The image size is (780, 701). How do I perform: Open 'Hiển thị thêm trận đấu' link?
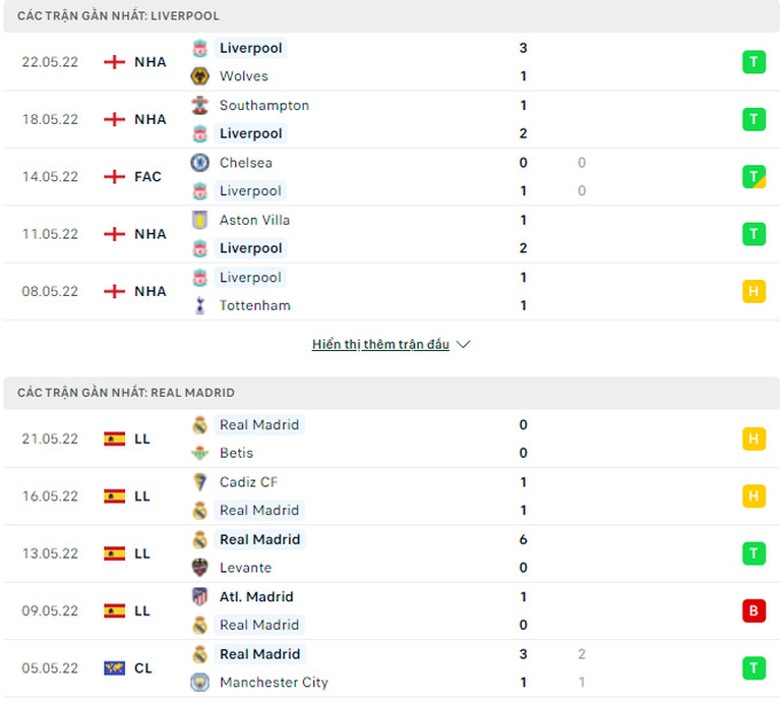tap(380, 344)
